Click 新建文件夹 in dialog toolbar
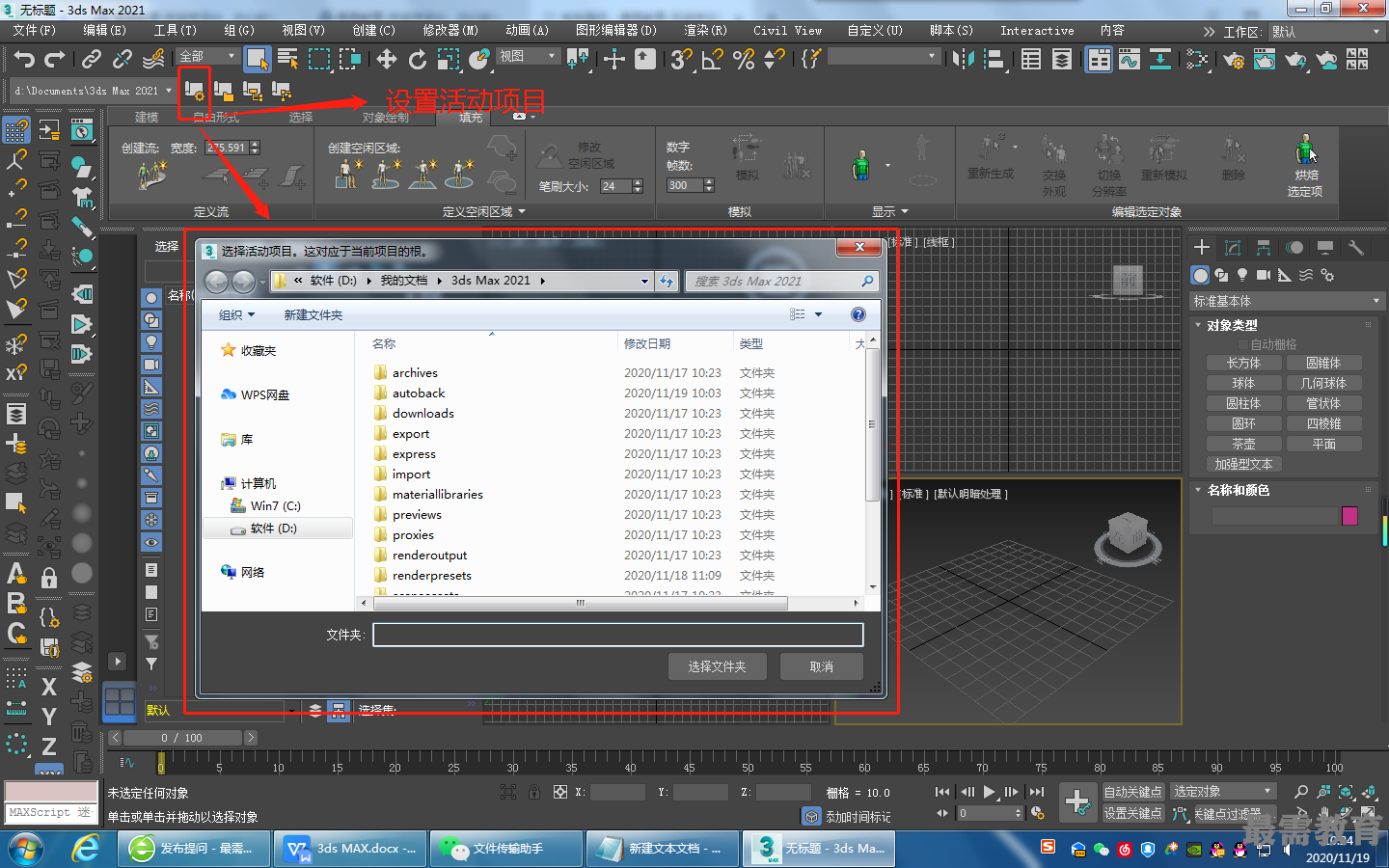This screenshot has width=1389, height=868. tap(313, 315)
